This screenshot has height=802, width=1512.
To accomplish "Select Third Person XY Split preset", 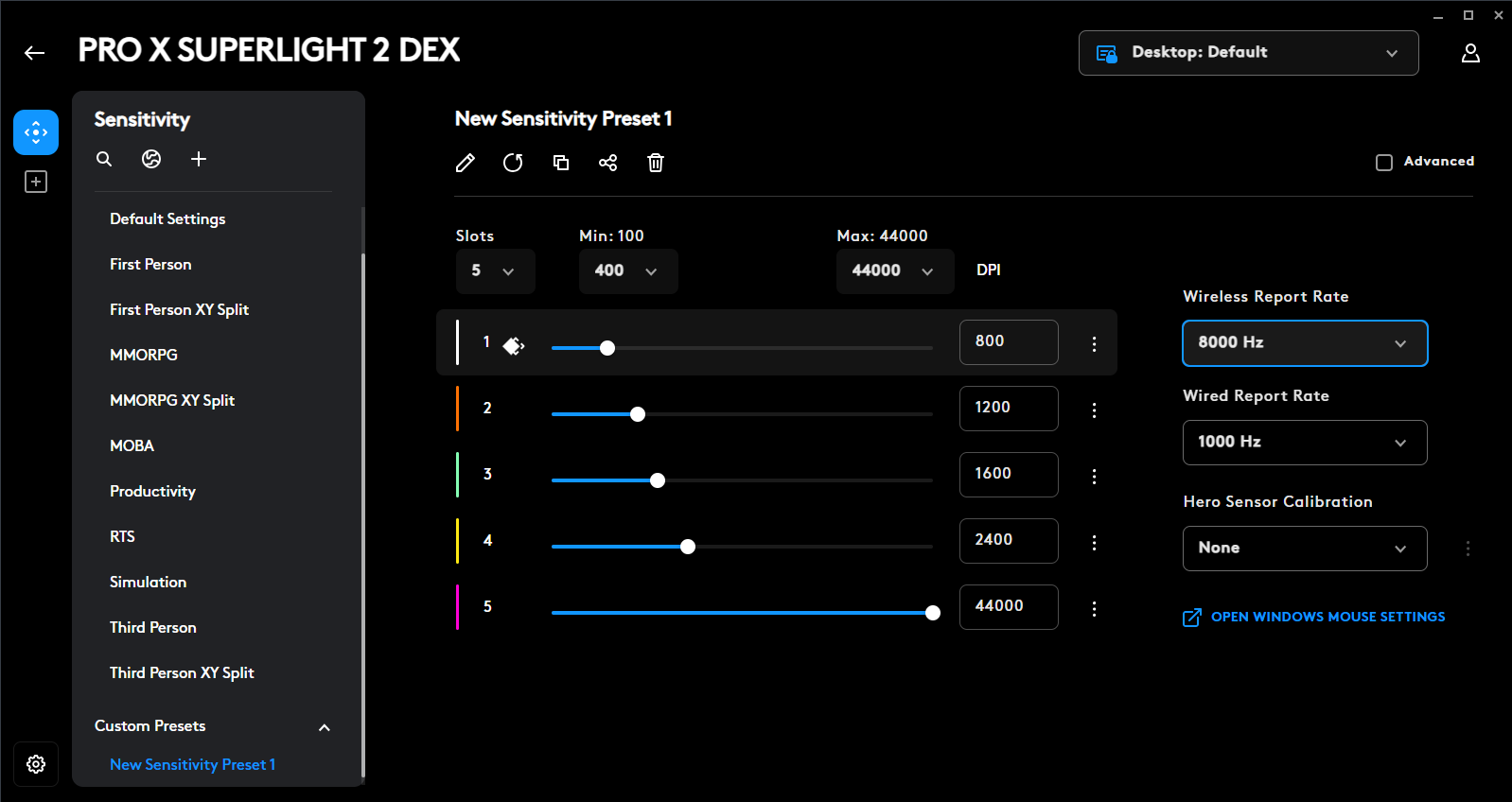I will coord(182,672).
